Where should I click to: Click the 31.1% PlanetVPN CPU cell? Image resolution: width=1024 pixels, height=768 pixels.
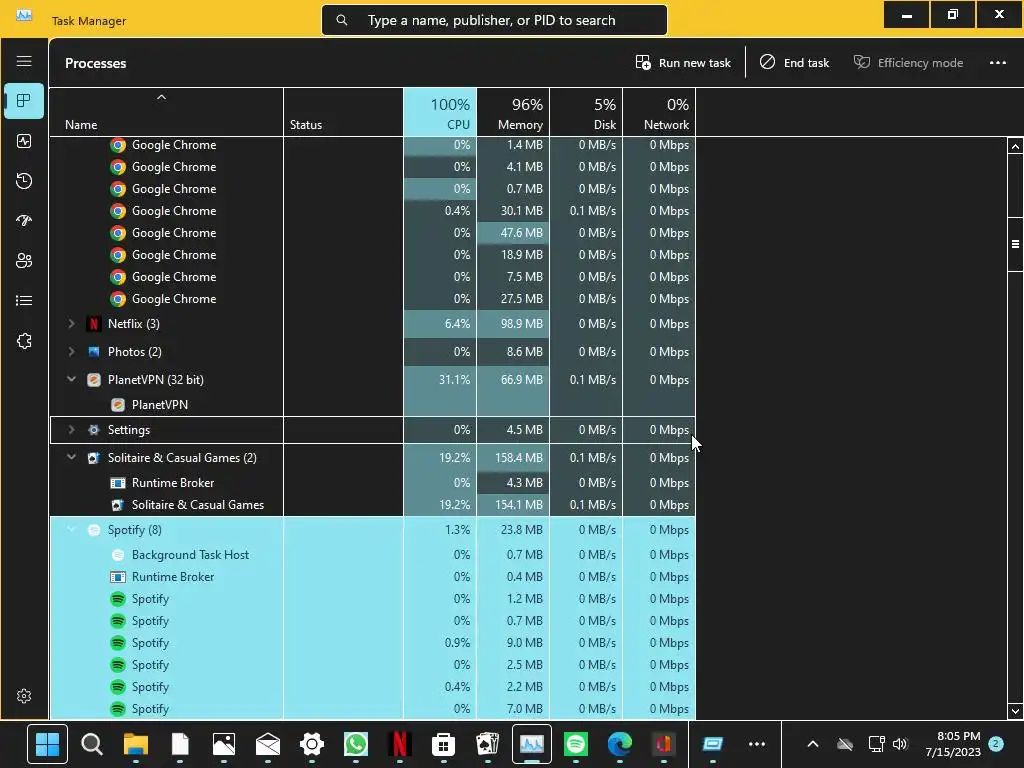click(440, 380)
